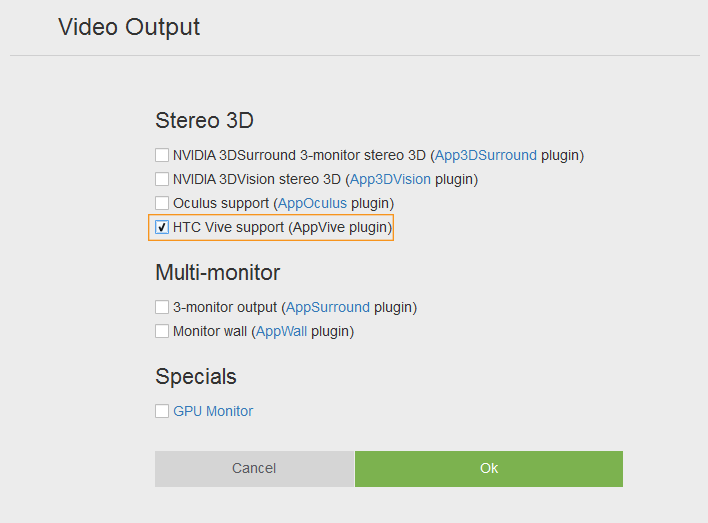Open the App3DSurround plugin link
Screen dimensions: 708x523
coord(486,156)
